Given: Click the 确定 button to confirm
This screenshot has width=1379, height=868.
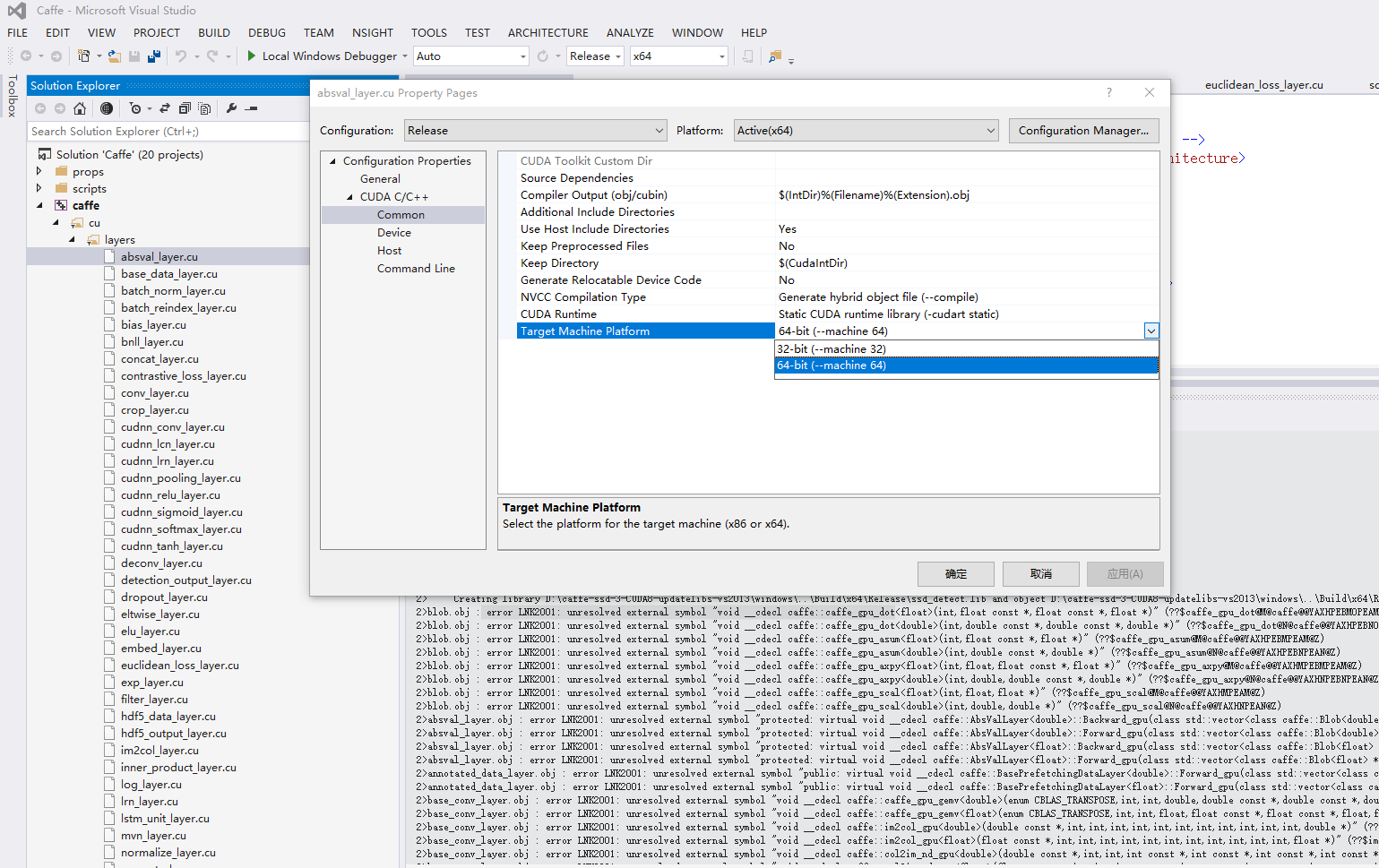Looking at the screenshot, I should pyautogui.click(x=955, y=573).
